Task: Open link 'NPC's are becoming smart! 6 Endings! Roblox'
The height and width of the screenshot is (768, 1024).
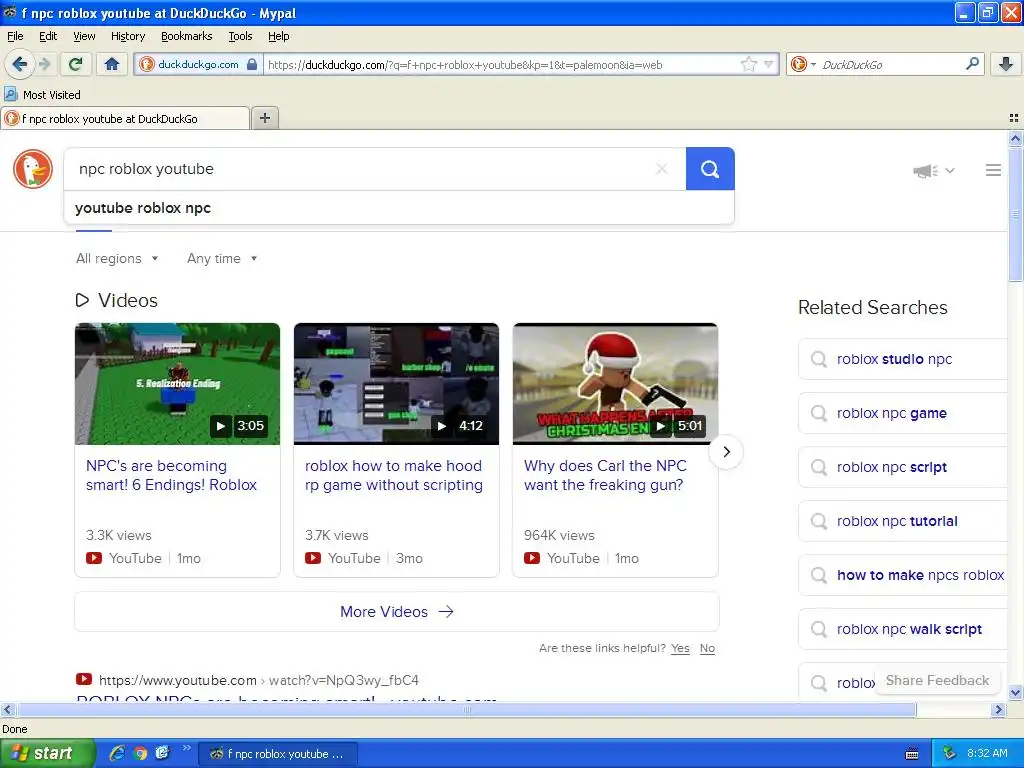Action: (171, 475)
